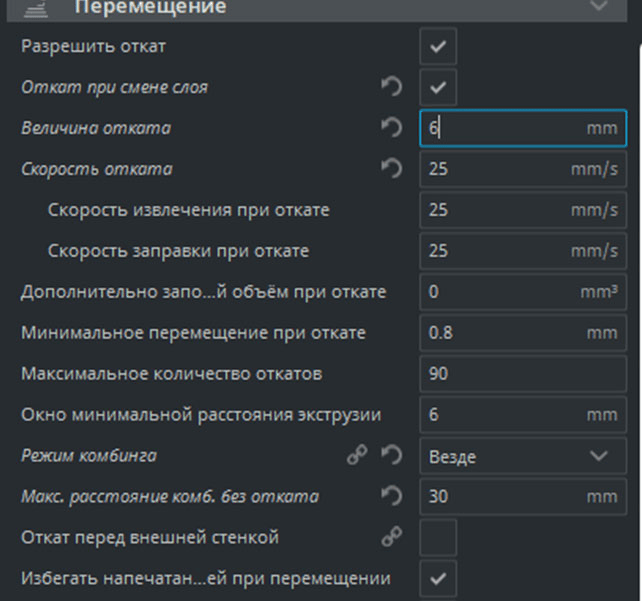Reset Величина отката value

392,128
